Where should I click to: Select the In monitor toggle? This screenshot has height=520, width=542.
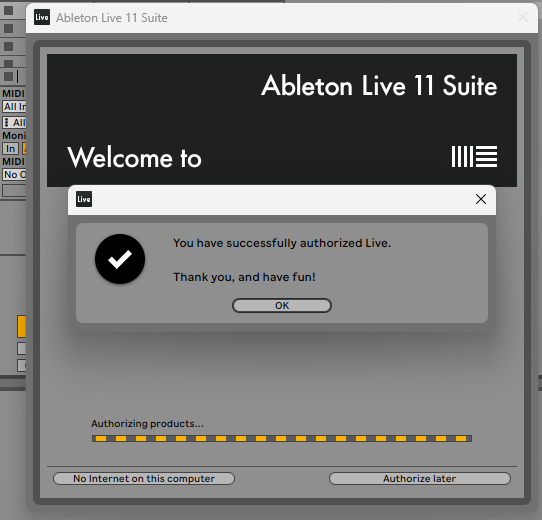click(x=10, y=149)
